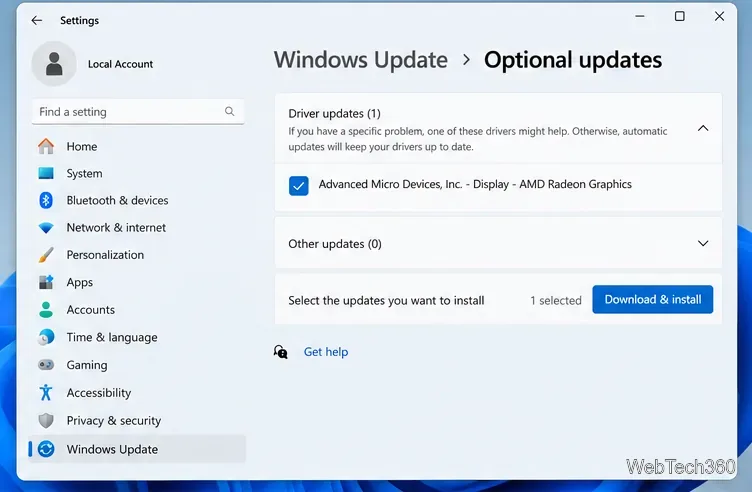Image resolution: width=752 pixels, height=492 pixels.
Task: Click the Personalization paintbrush icon
Action: click(x=46, y=255)
